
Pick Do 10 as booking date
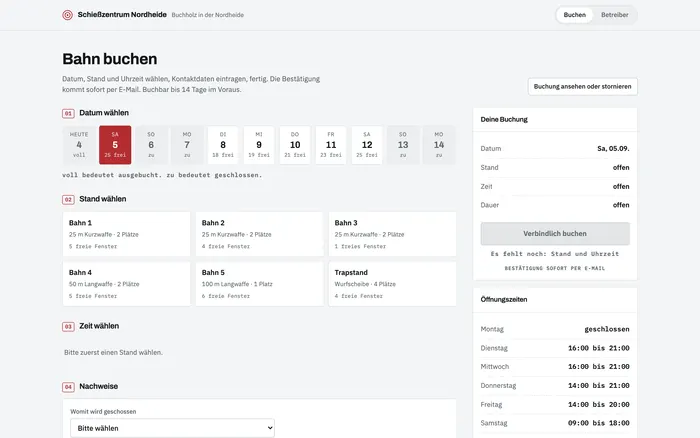(295, 145)
